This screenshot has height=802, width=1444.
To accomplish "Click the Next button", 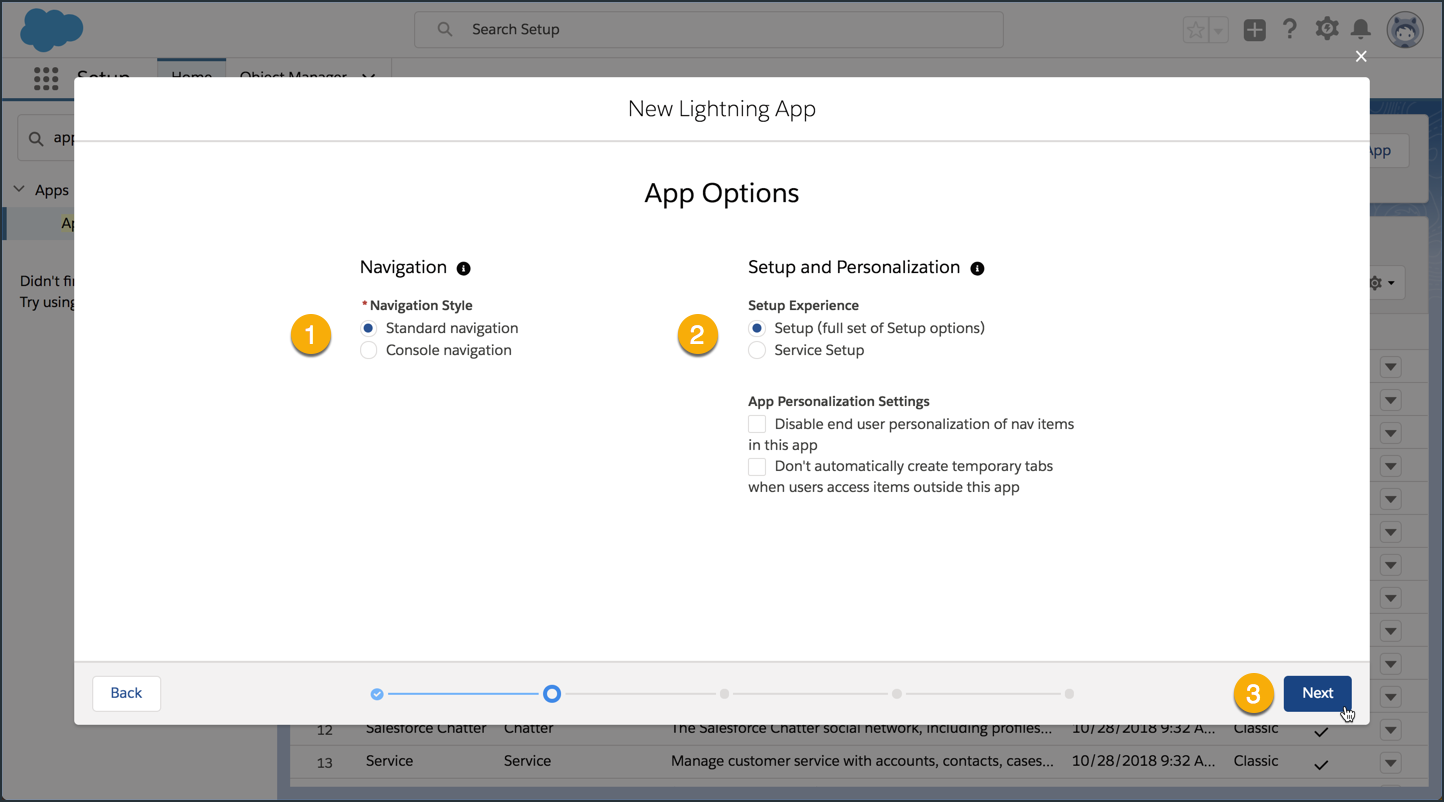I will (1317, 693).
